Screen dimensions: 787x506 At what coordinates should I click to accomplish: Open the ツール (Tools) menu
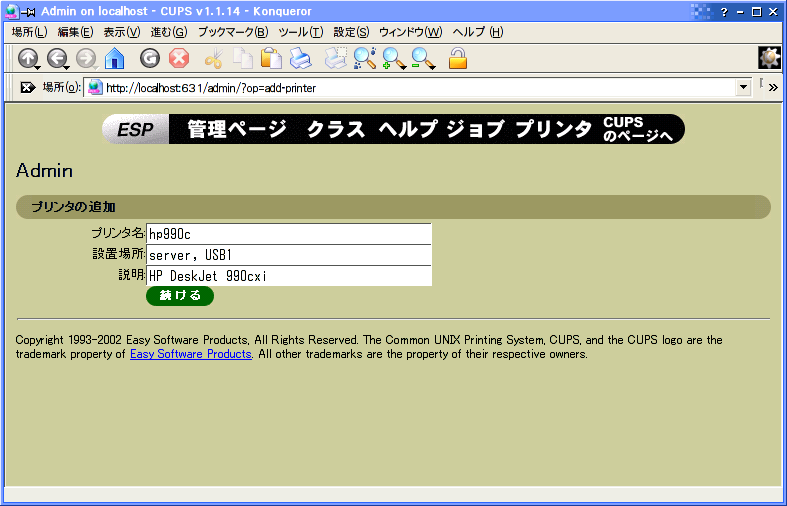[x=300, y=32]
